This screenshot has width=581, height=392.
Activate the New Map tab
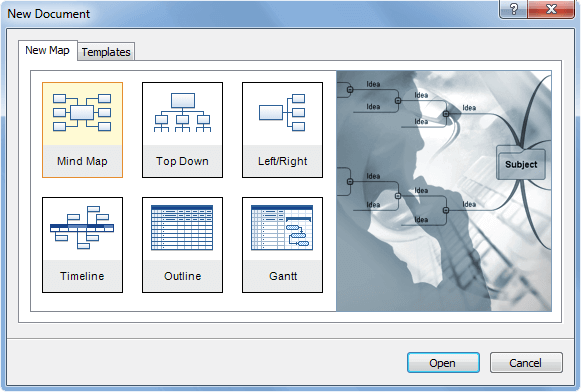pos(47,50)
